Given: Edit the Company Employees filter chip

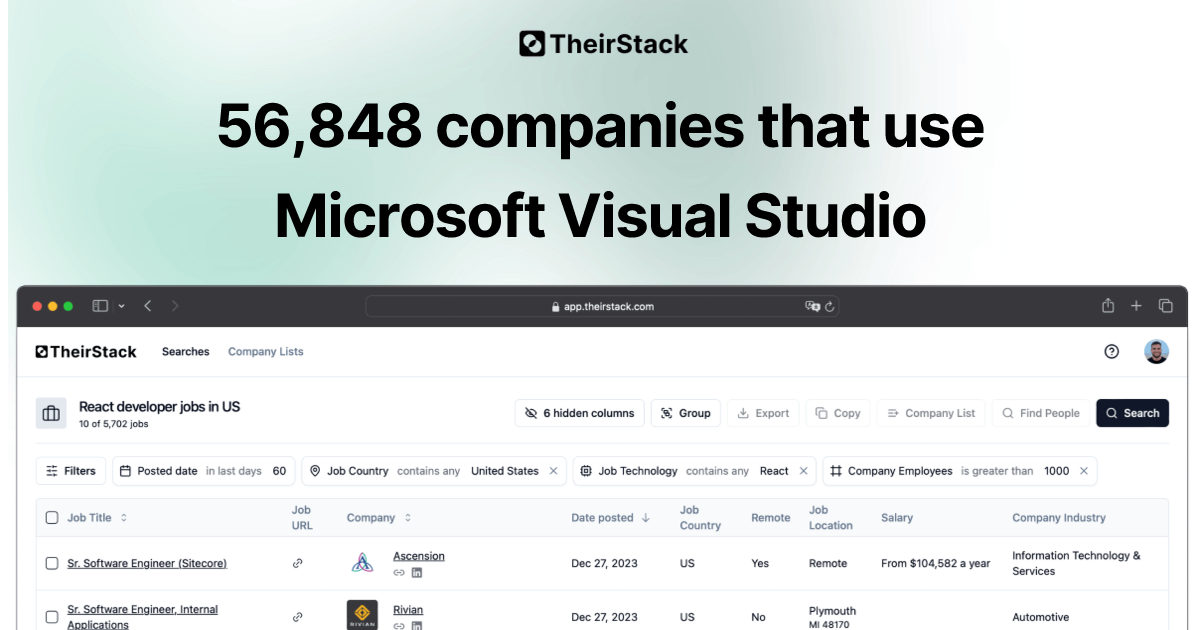Looking at the screenshot, I should click(x=960, y=471).
